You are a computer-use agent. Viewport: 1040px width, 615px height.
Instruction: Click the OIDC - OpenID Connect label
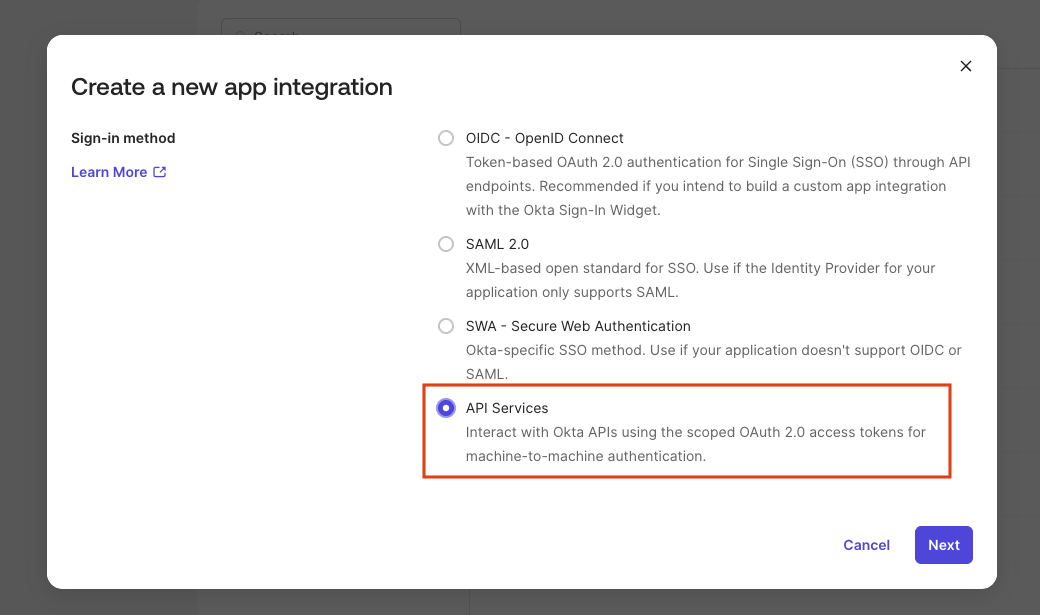pyautogui.click(x=544, y=138)
